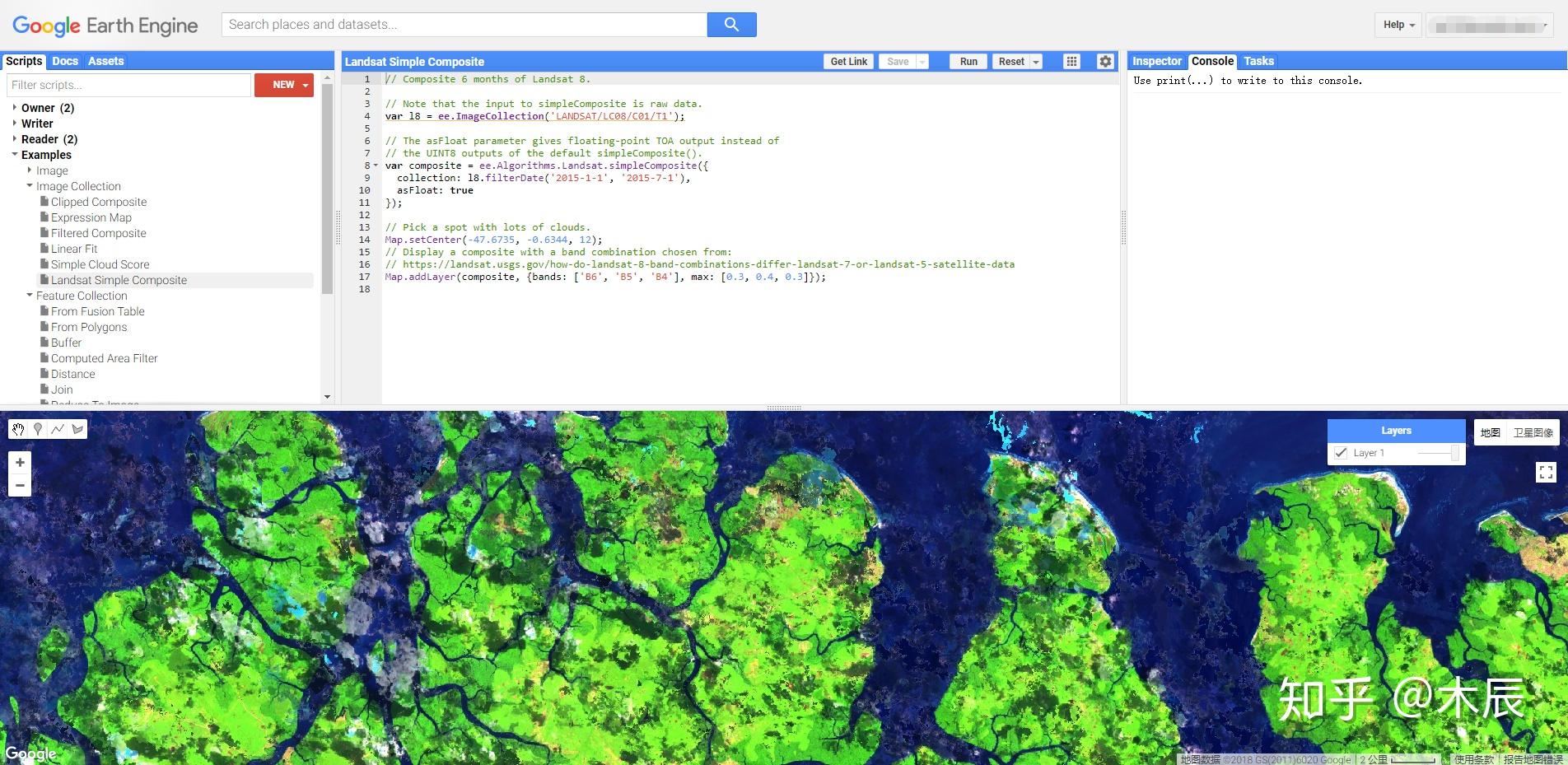Select the point placemark drawing tool
Screen dimensions: 1568x765
pos(37,429)
